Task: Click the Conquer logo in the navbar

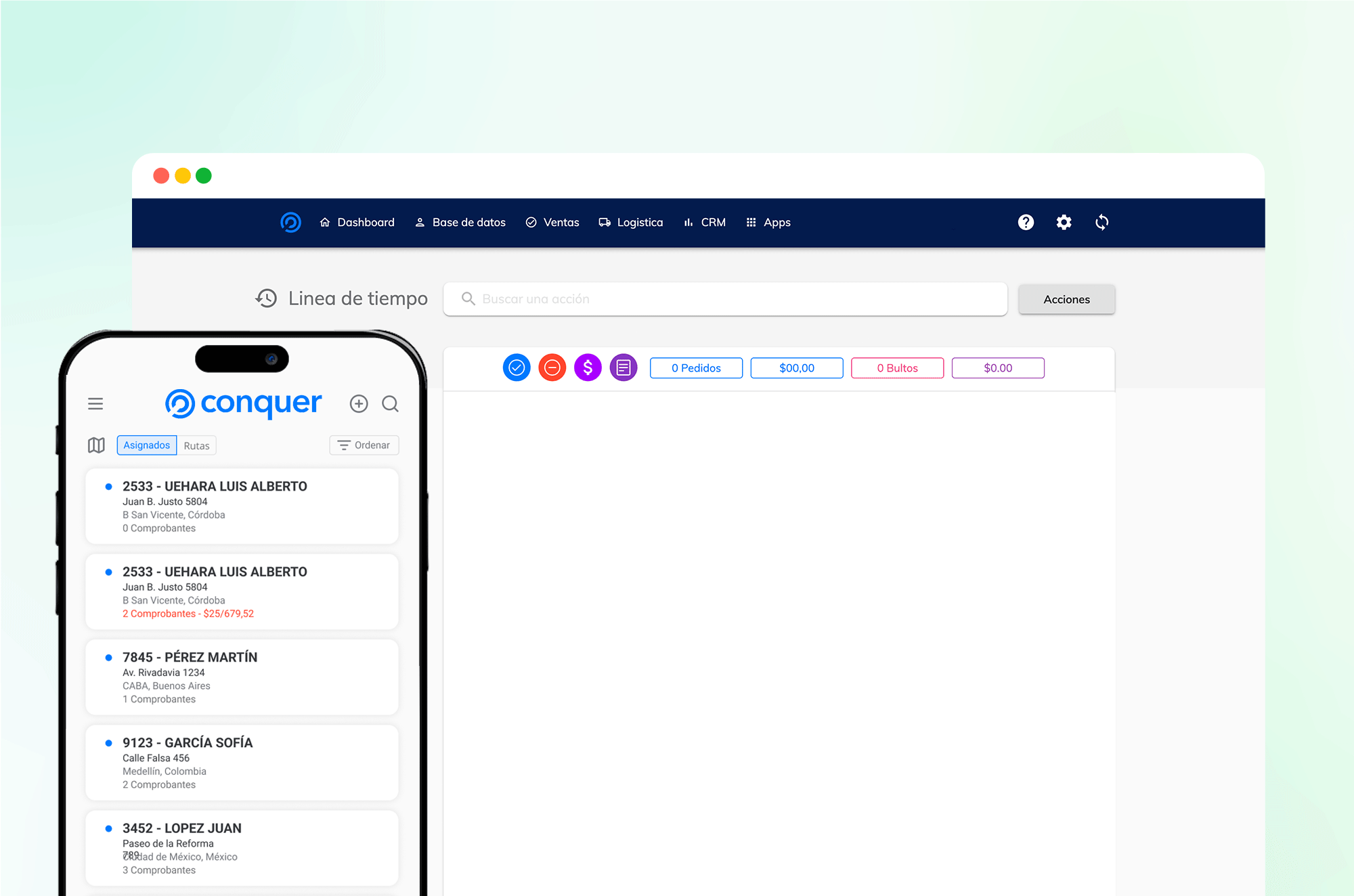Action: click(x=290, y=222)
